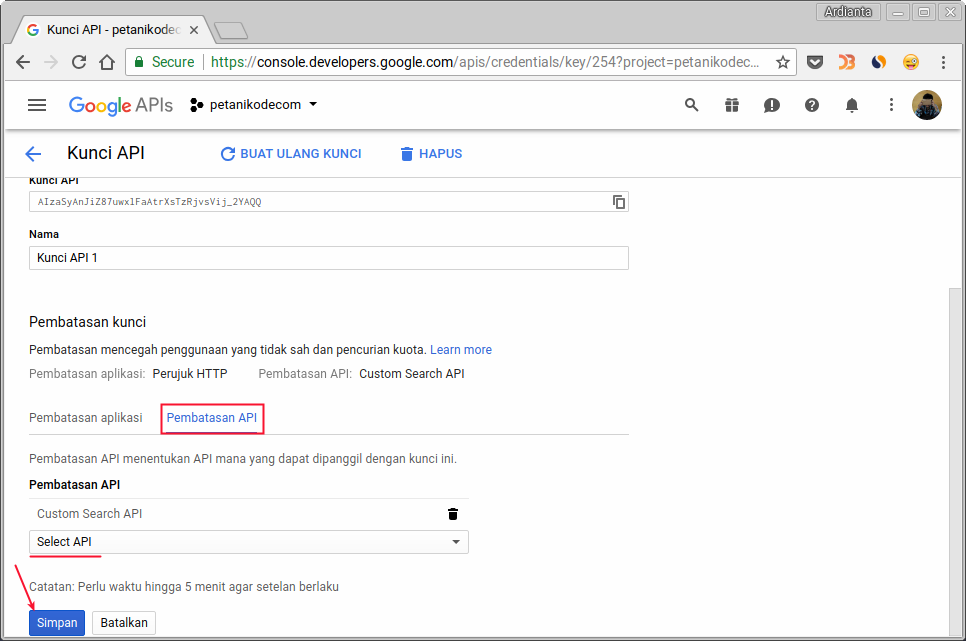
Task: Delete Custom Search API with the trash icon
Action: coord(453,513)
